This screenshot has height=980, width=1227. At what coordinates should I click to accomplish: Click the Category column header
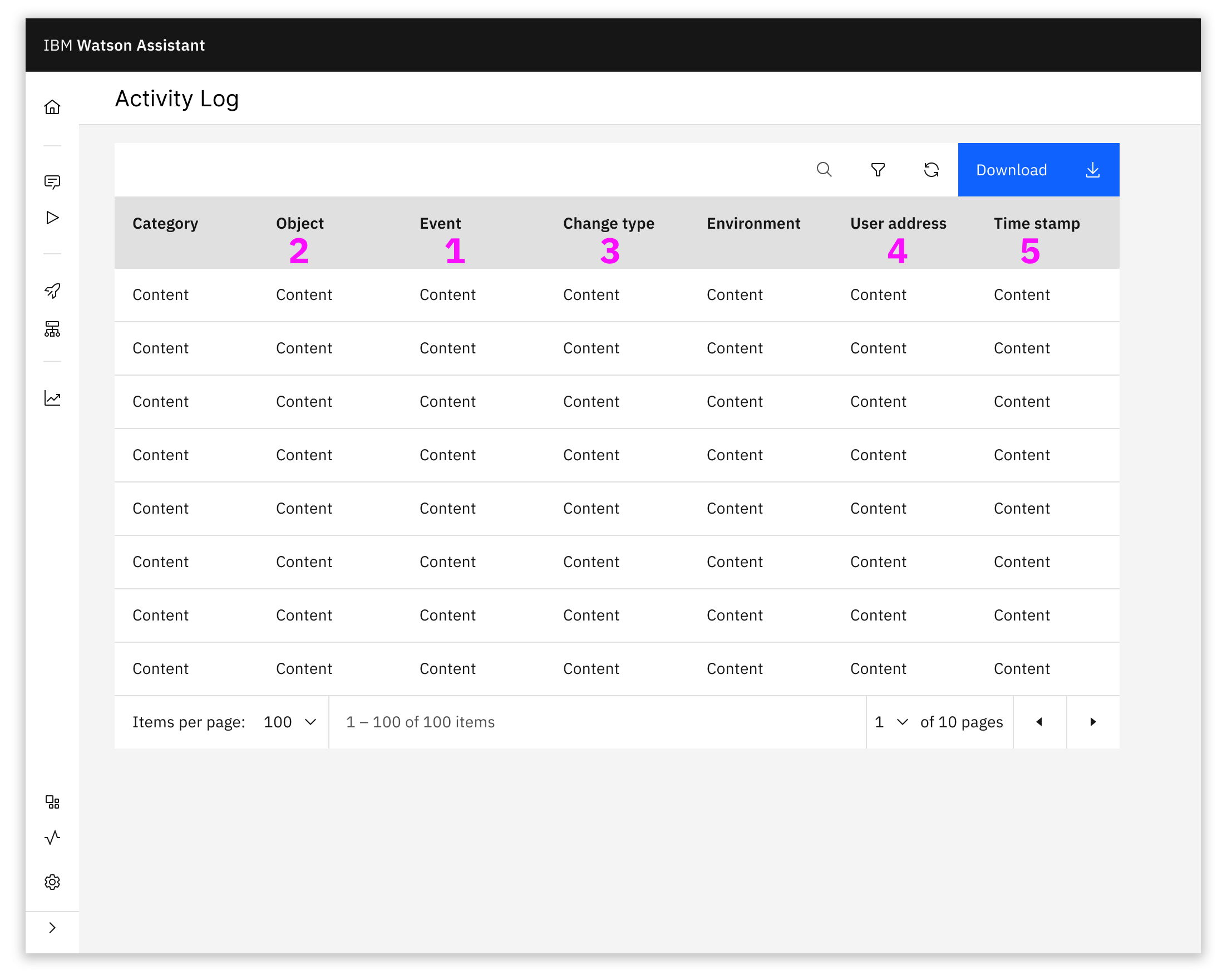165,224
